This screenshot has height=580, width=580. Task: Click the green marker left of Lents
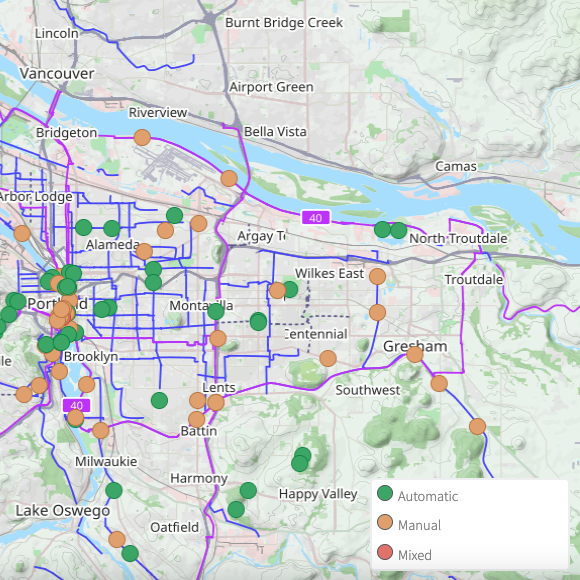[x=159, y=400]
